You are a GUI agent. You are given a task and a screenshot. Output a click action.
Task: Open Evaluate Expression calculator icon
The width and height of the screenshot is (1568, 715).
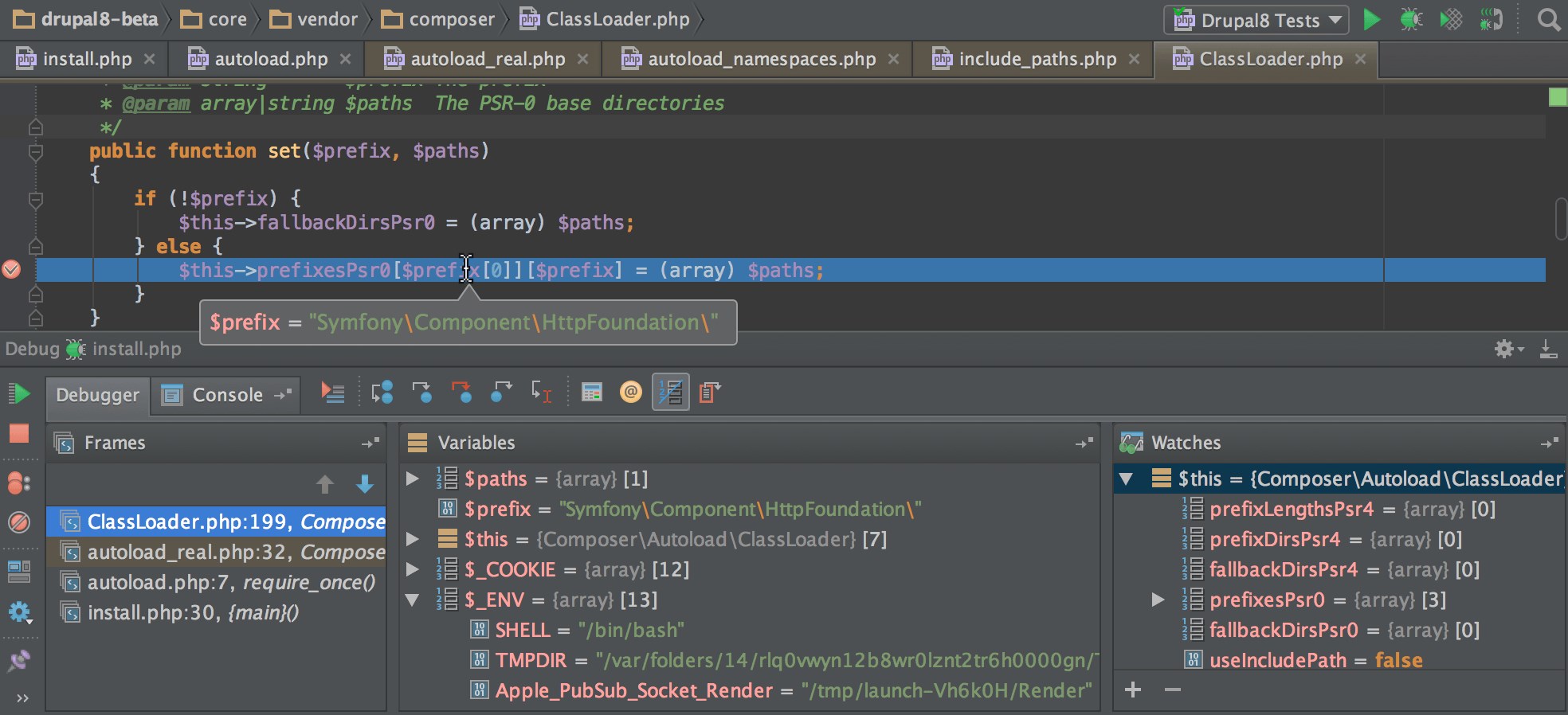(x=592, y=393)
